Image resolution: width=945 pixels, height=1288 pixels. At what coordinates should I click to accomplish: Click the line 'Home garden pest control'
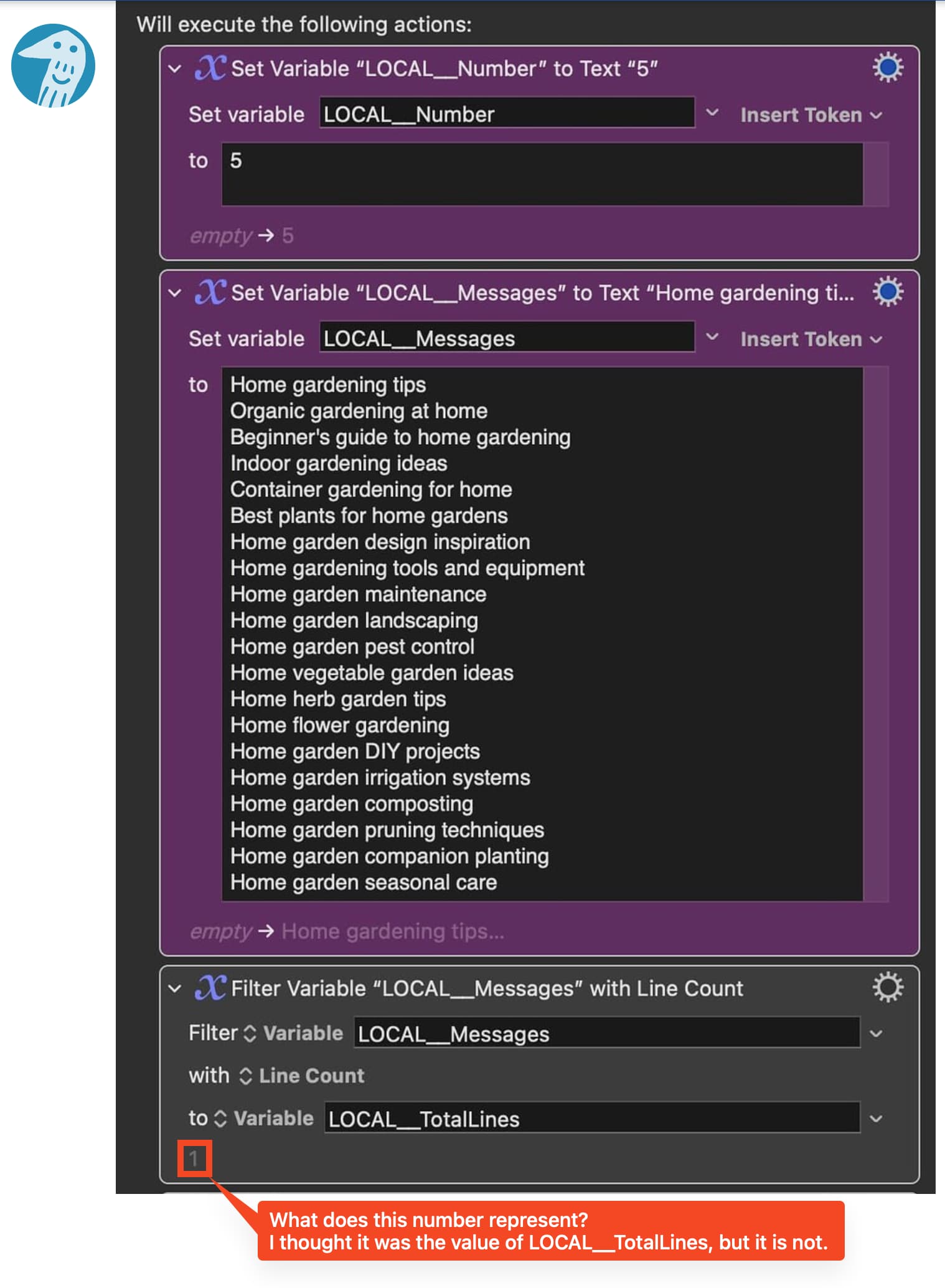pyautogui.click(x=352, y=646)
